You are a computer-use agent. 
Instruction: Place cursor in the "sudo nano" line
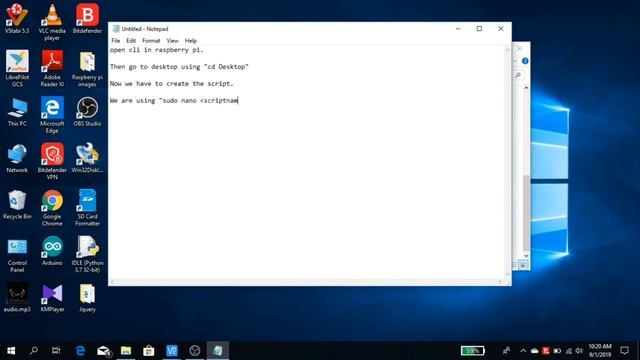point(174,100)
